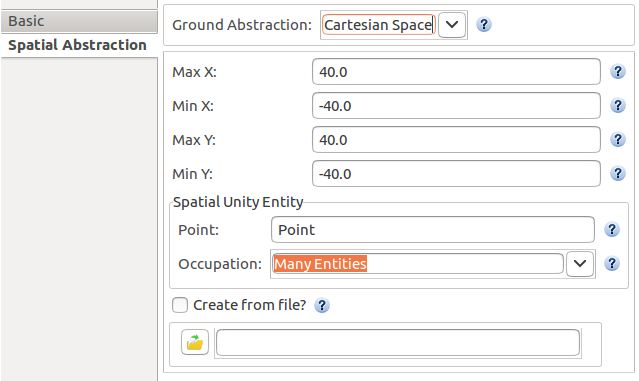Browse for file with folder icon

(195, 342)
